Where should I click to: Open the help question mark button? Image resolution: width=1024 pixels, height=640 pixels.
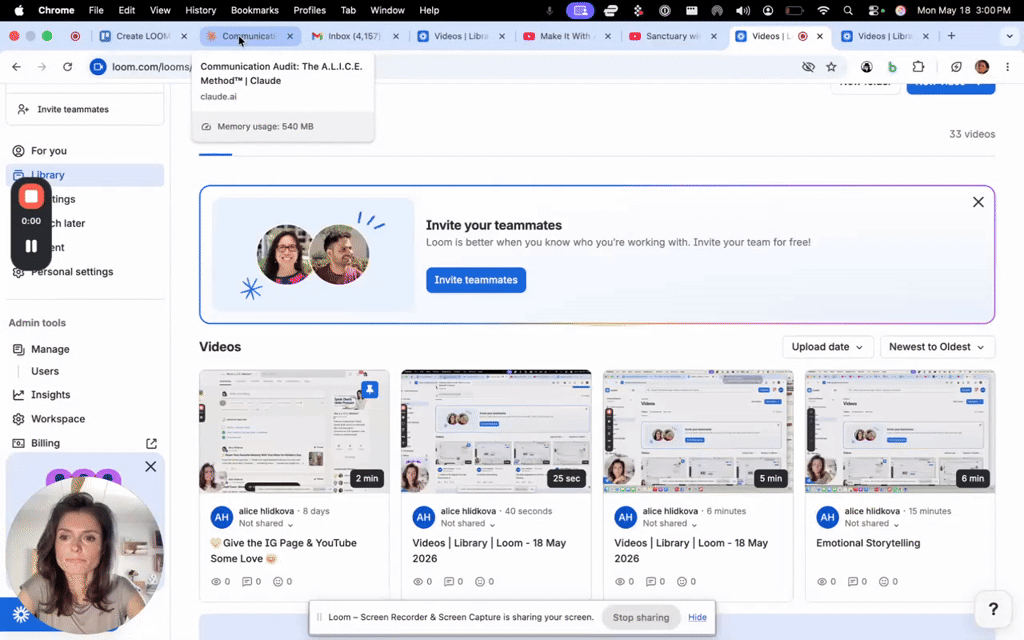pos(993,609)
